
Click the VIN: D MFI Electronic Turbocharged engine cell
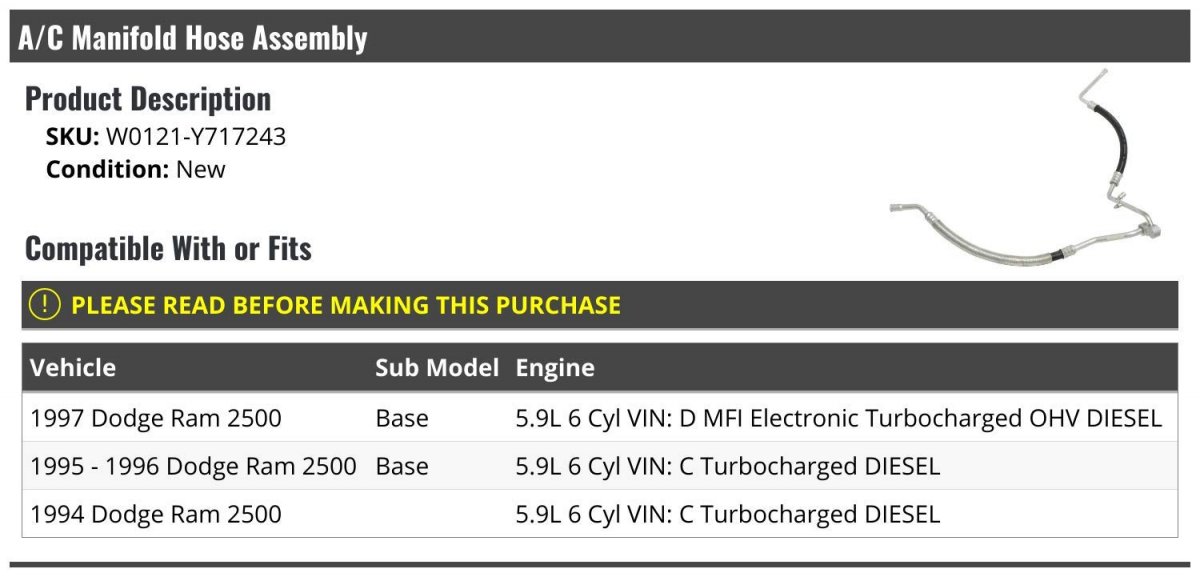(x=839, y=418)
